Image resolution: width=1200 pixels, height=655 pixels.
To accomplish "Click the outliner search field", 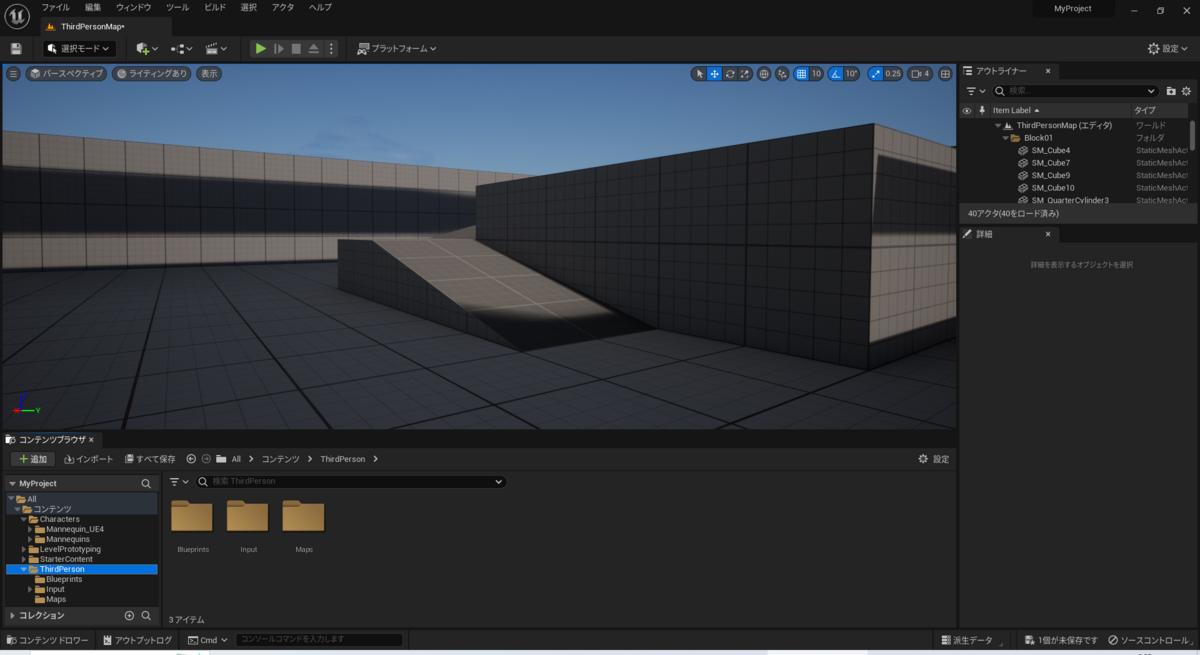I will 1075,91.
